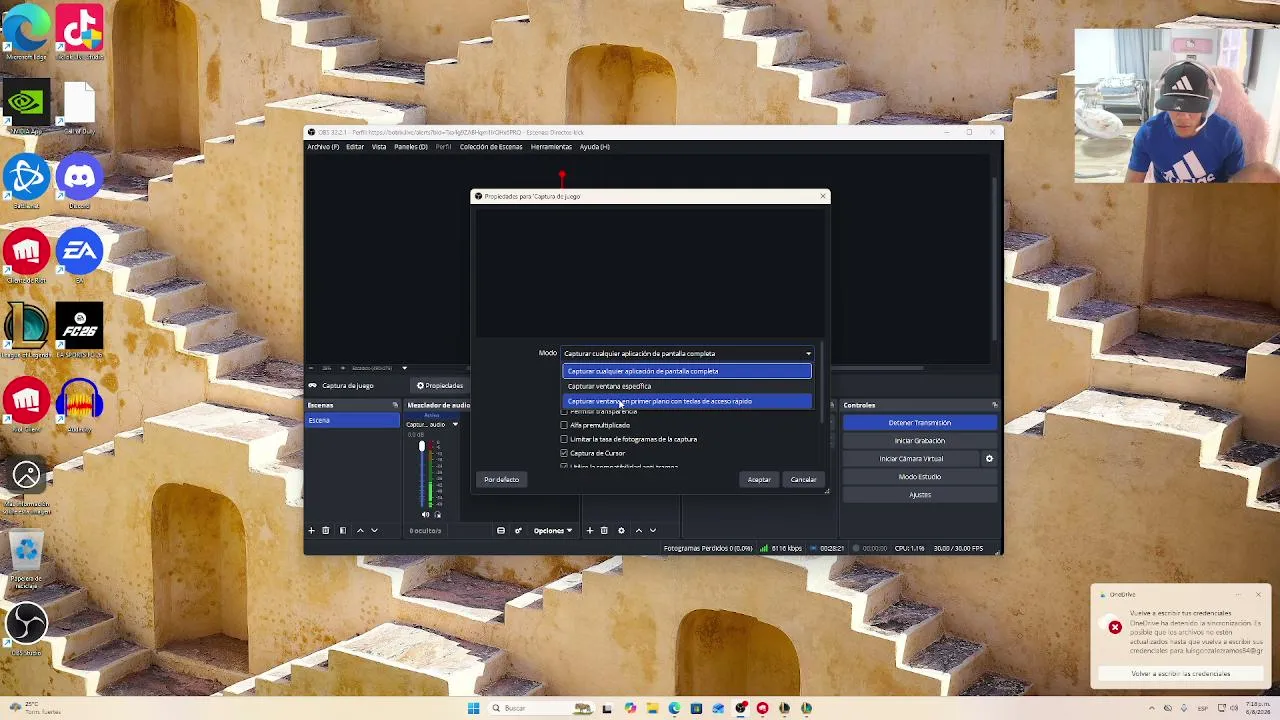Open the Ayuda menu

[594, 147]
